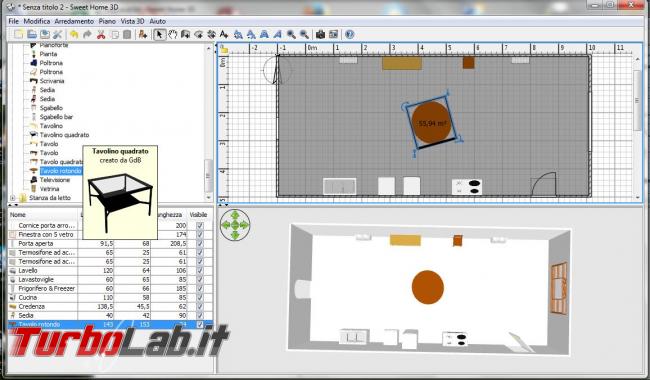The image size is (650, 380).
Task: Click the Add furniture to home icon
Action: 143,34
